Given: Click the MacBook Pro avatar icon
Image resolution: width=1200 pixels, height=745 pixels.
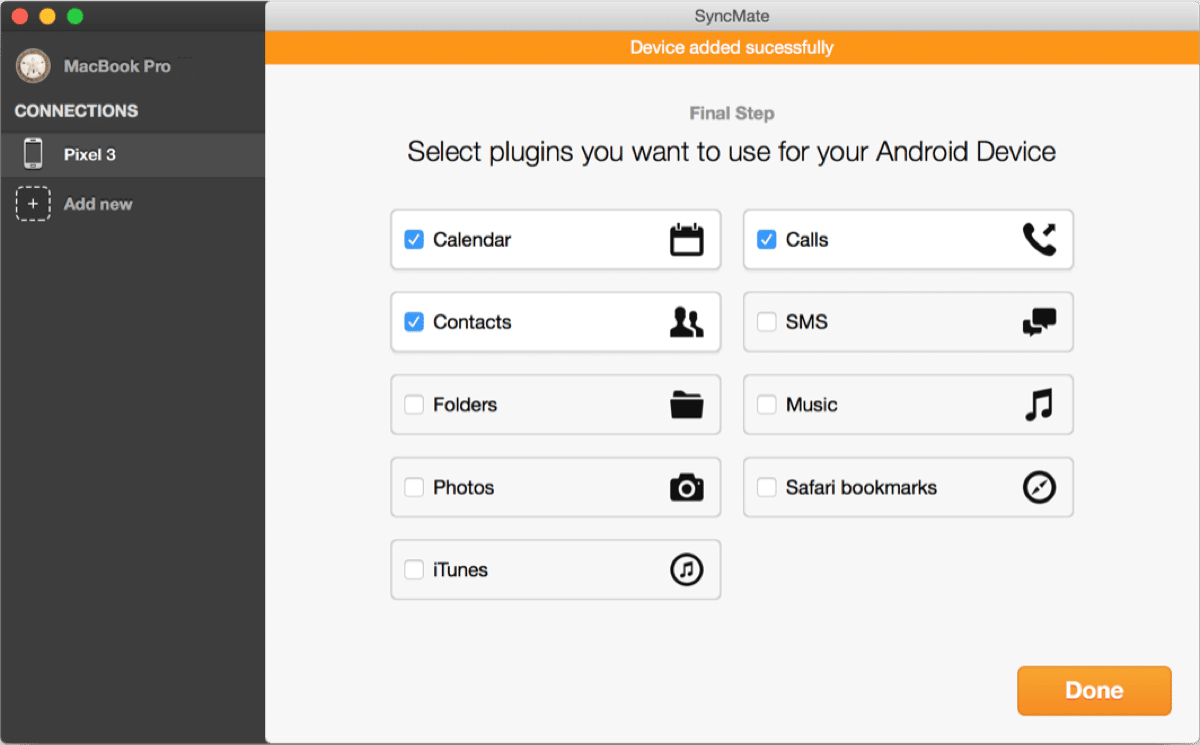Looking at the screenshot, I should click(x=33, y=67).
